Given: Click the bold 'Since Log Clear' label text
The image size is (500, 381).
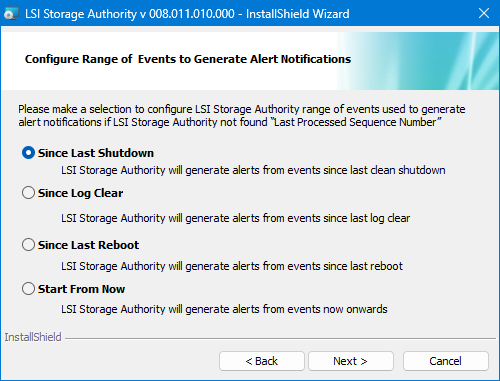Looking at the screenshot, I should [80, 193].
